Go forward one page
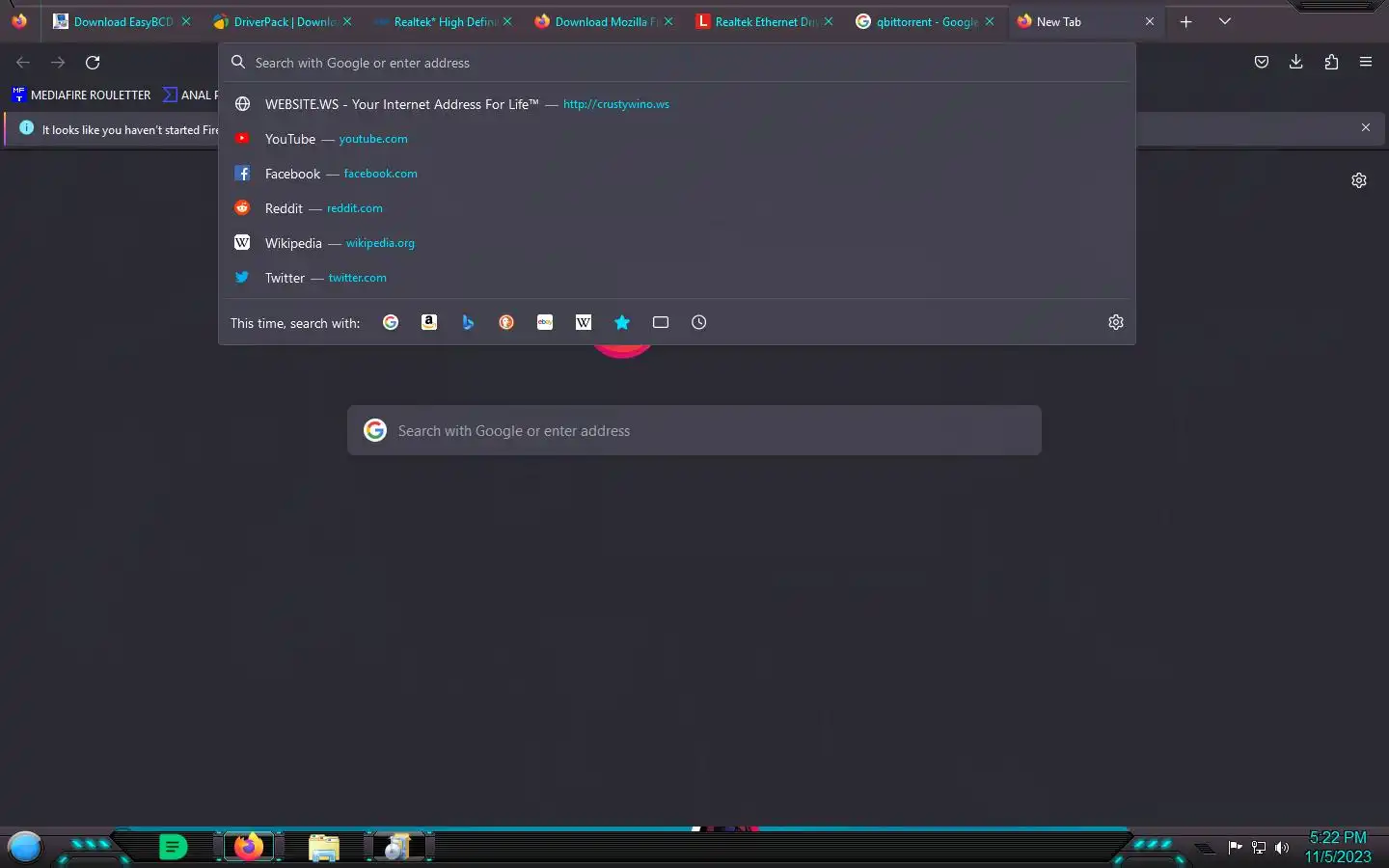Screen dimensions: 1389x868 58,62
